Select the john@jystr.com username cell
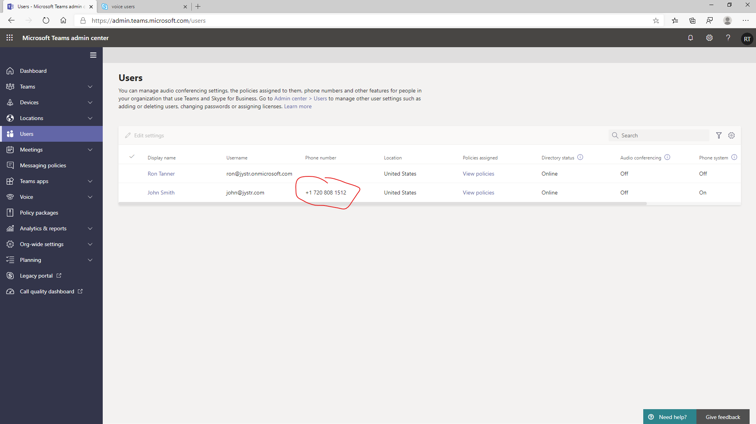Screen dimensions: 756x424 pyautogui.click(x=245, y=192)
